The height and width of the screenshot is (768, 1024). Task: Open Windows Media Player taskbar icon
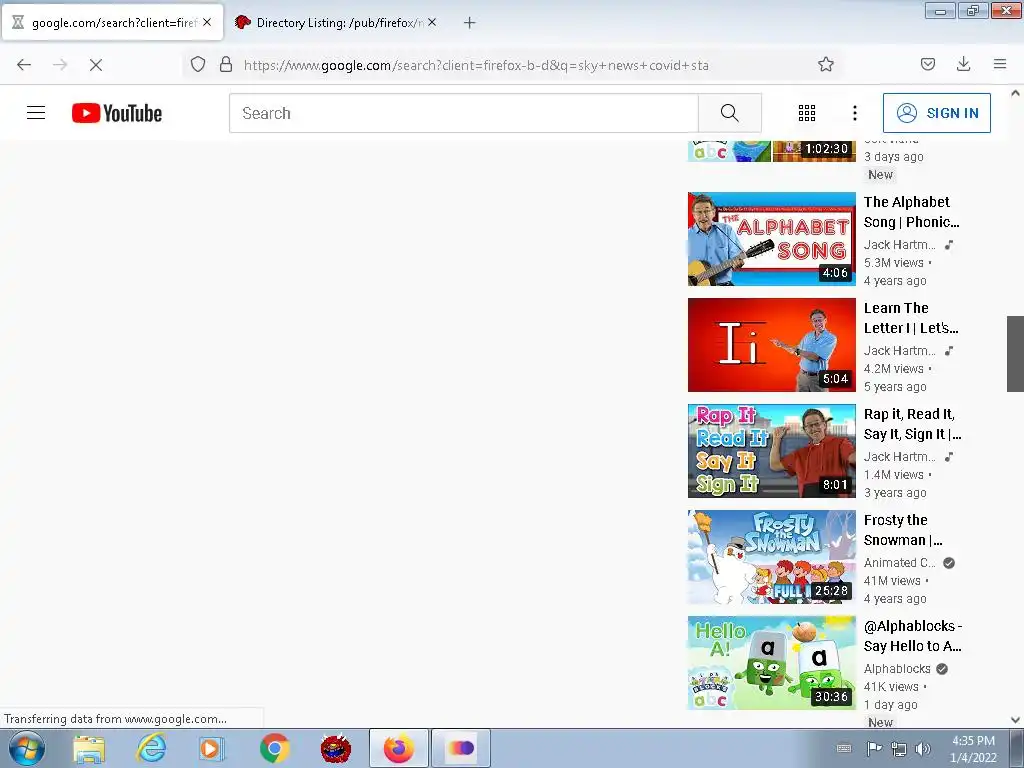coord(210,748)
